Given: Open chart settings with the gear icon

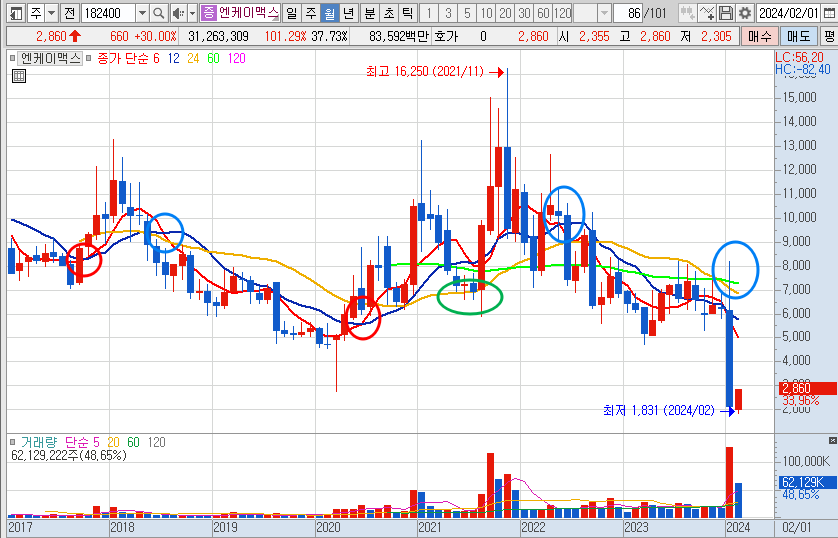Looking at the screenshot, I should coord(744,13).
